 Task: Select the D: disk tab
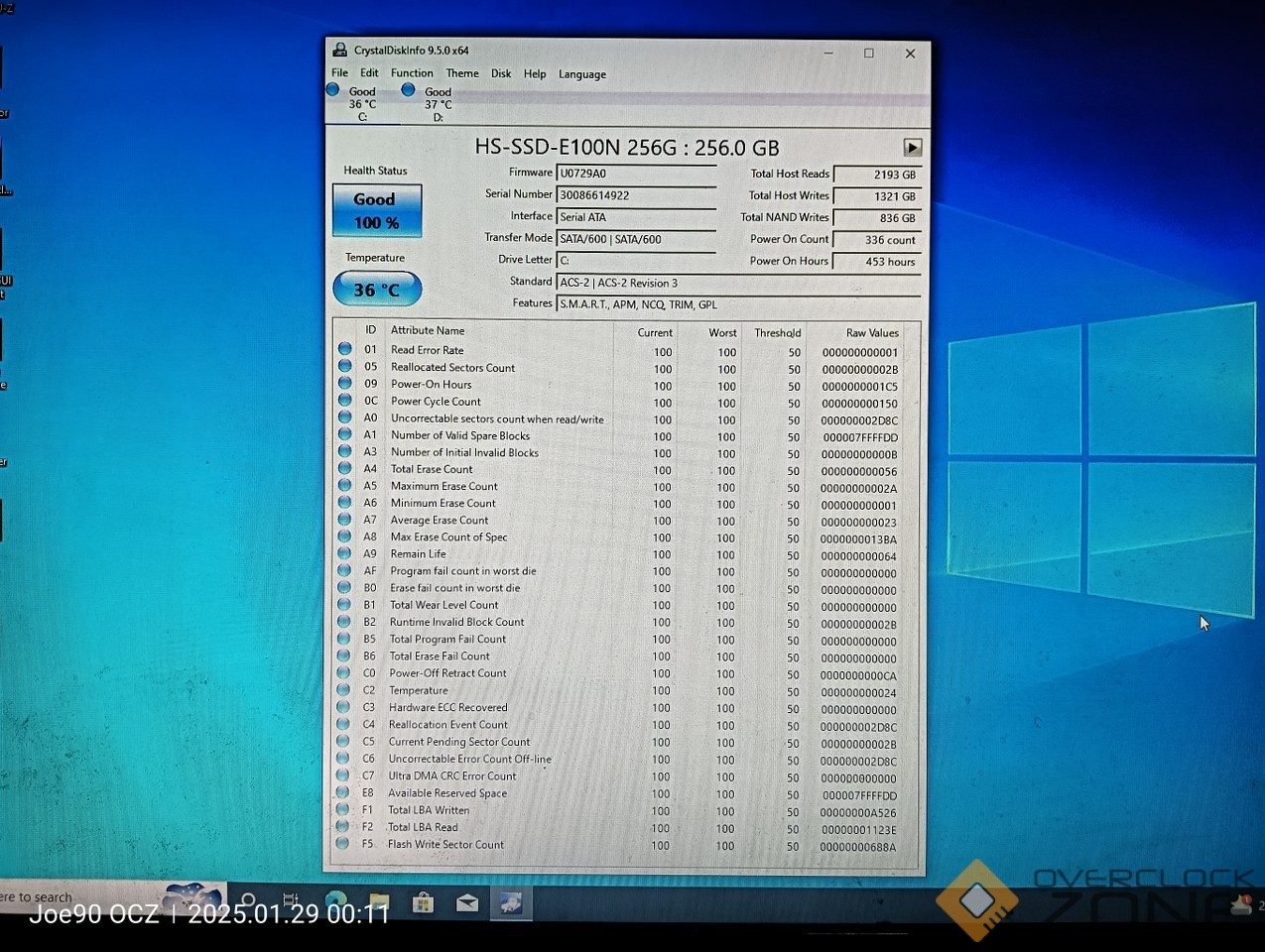(437, 103)
